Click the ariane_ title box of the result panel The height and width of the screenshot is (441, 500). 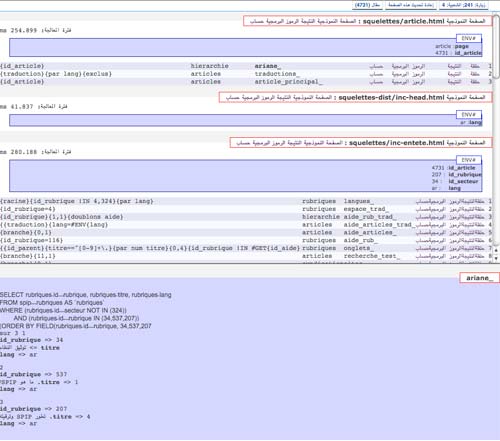click(x=479, y=278)
